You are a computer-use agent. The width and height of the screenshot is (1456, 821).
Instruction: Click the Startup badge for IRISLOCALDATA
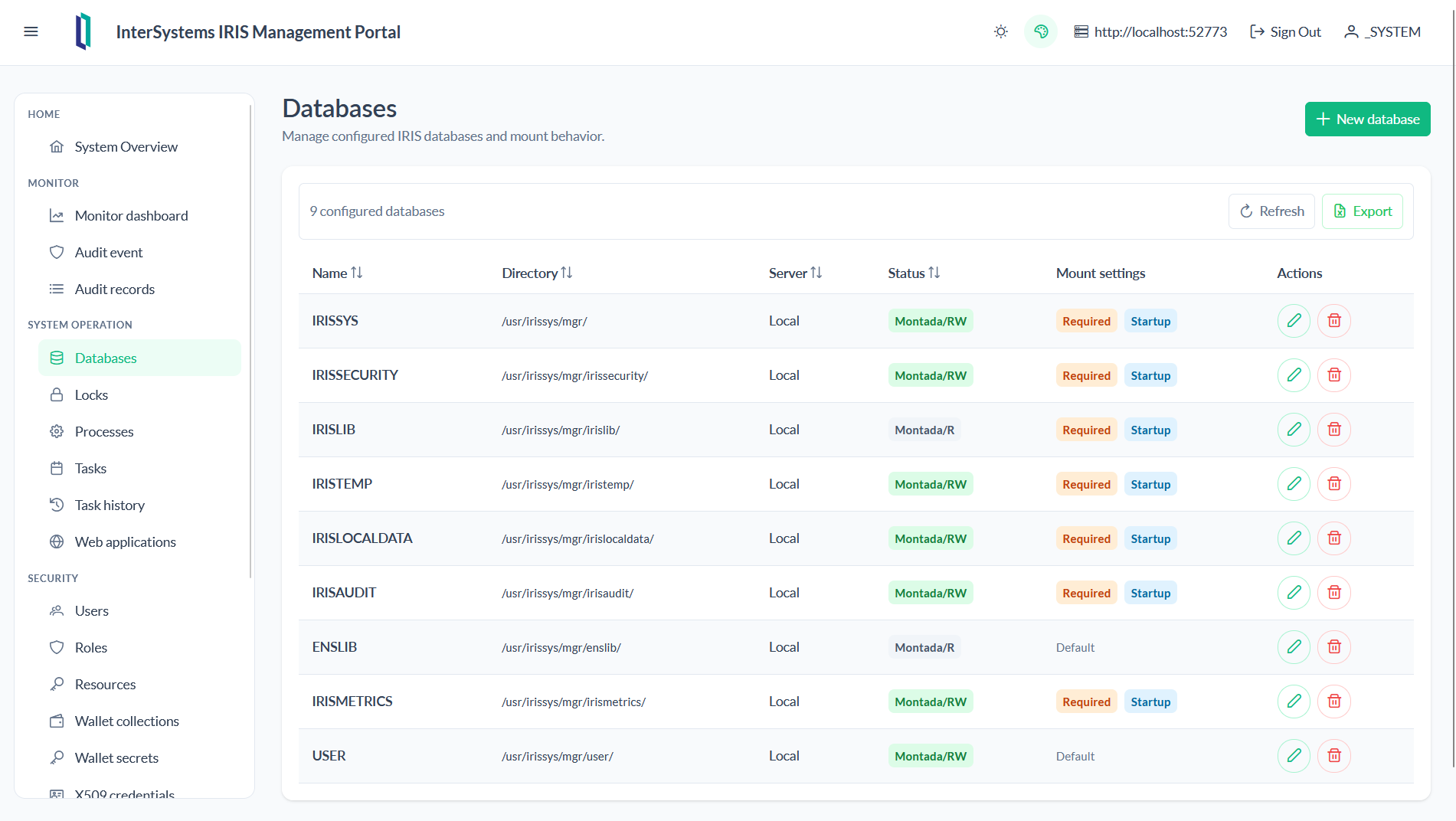(1150, 538)
